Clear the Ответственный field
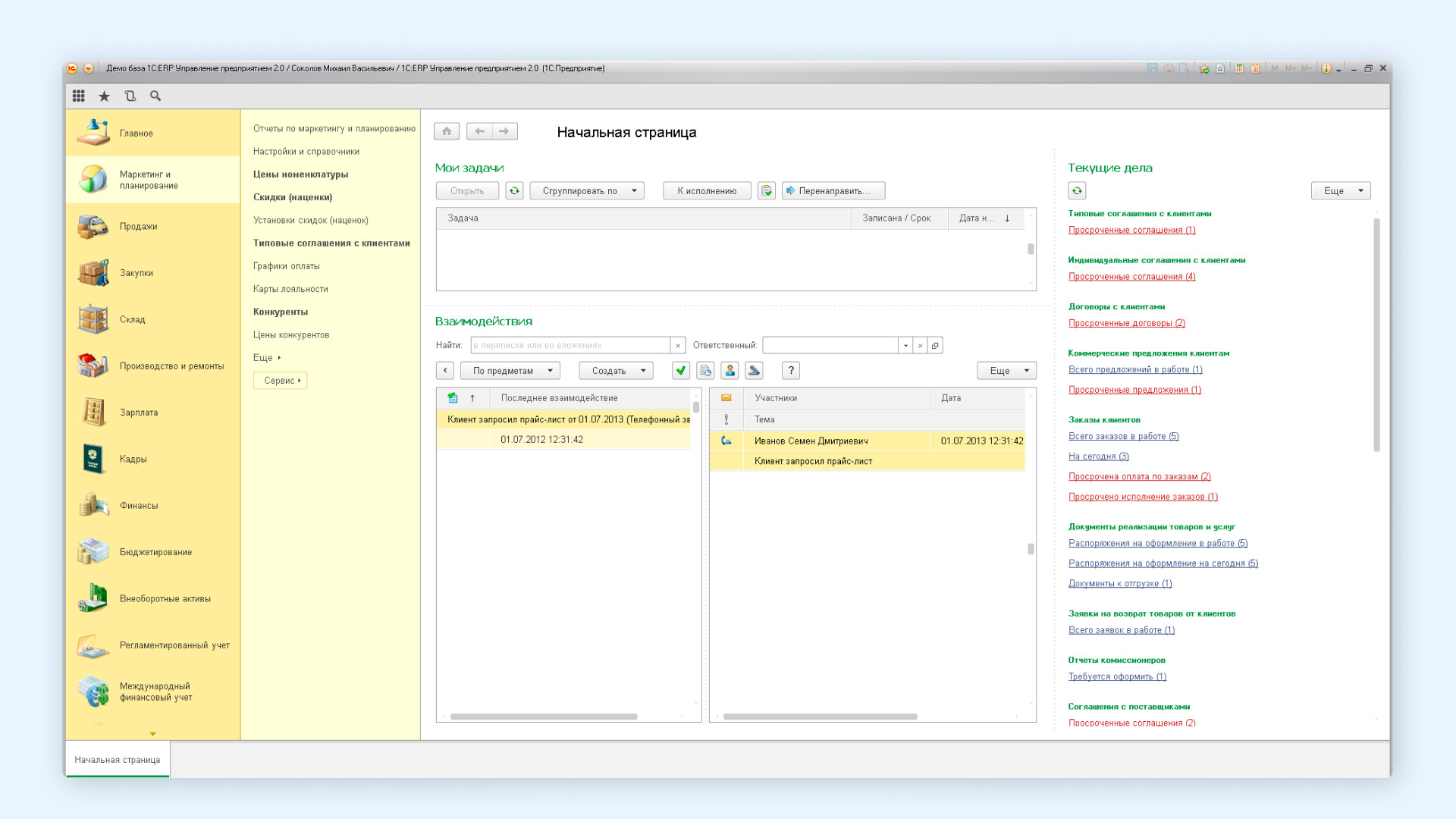1456x819 pixels. (920, 346)
